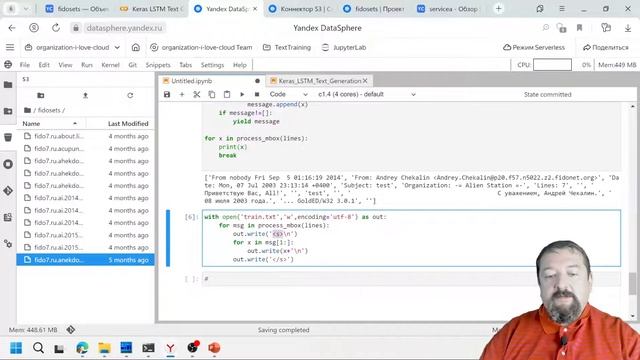The width and height of the screenshot is (640, 360).
Task: Switch to the Коннектор S3 browser tab
Action: click(300, 9)
